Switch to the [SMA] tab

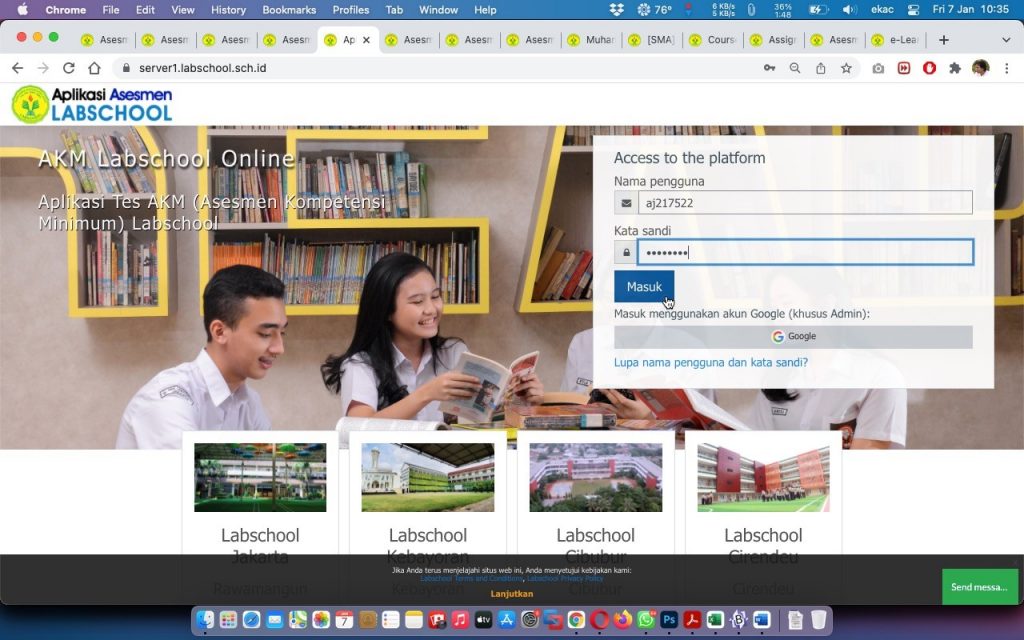click(x=652, y=40)
